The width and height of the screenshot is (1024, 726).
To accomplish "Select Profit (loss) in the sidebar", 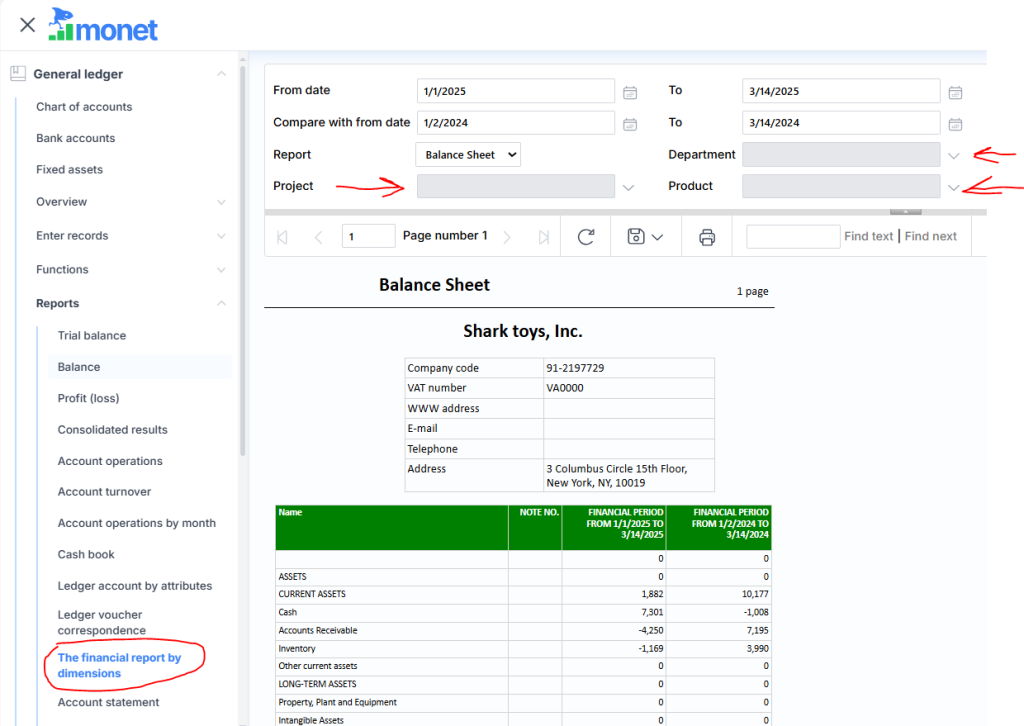I will [88, 398].
